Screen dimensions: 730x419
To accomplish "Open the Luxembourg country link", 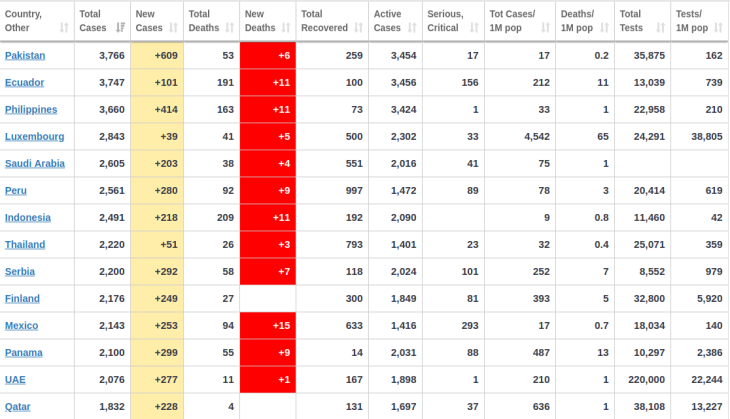I will (34, 136).
